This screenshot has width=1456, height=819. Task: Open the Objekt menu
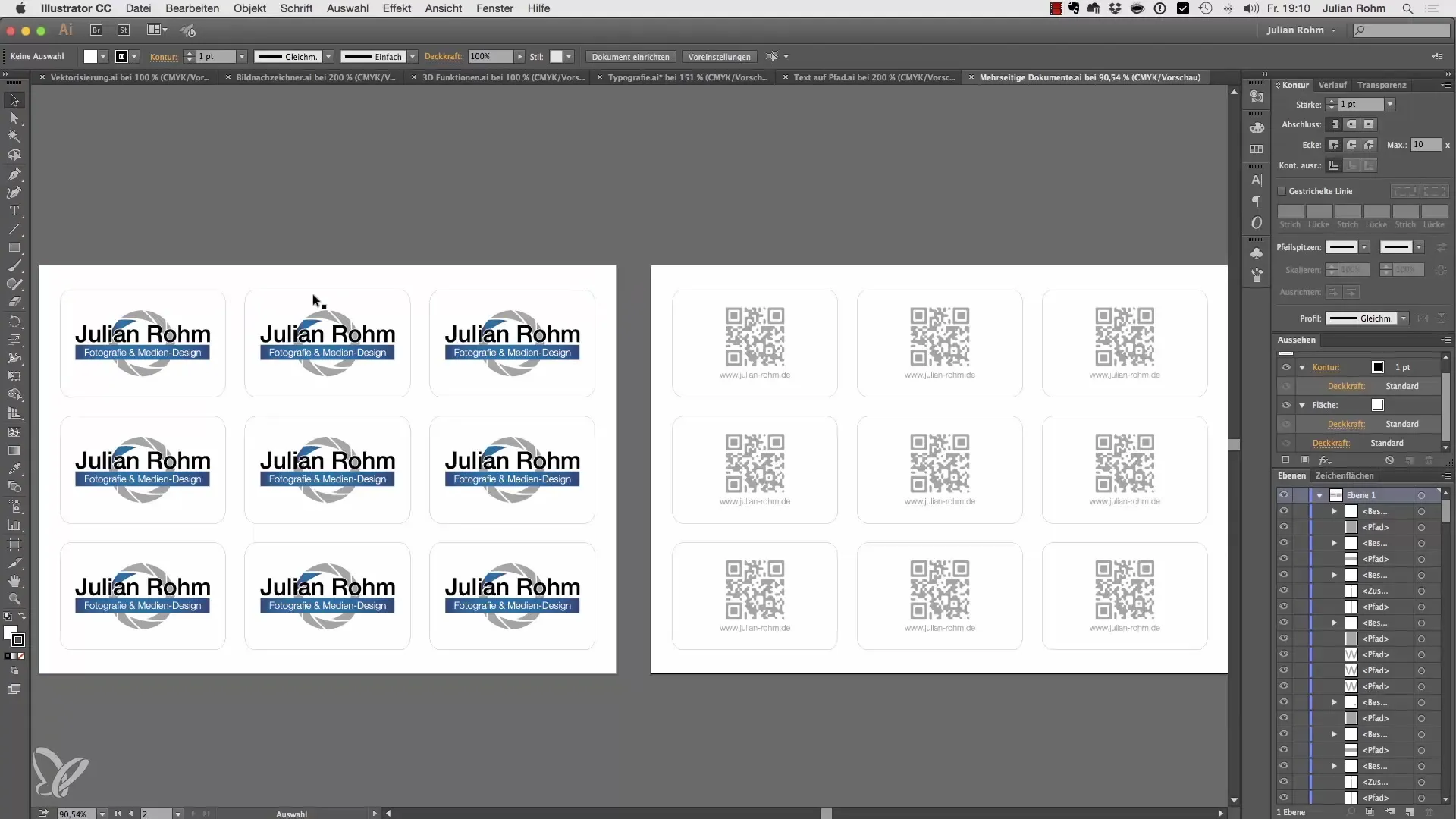[249, 8]
